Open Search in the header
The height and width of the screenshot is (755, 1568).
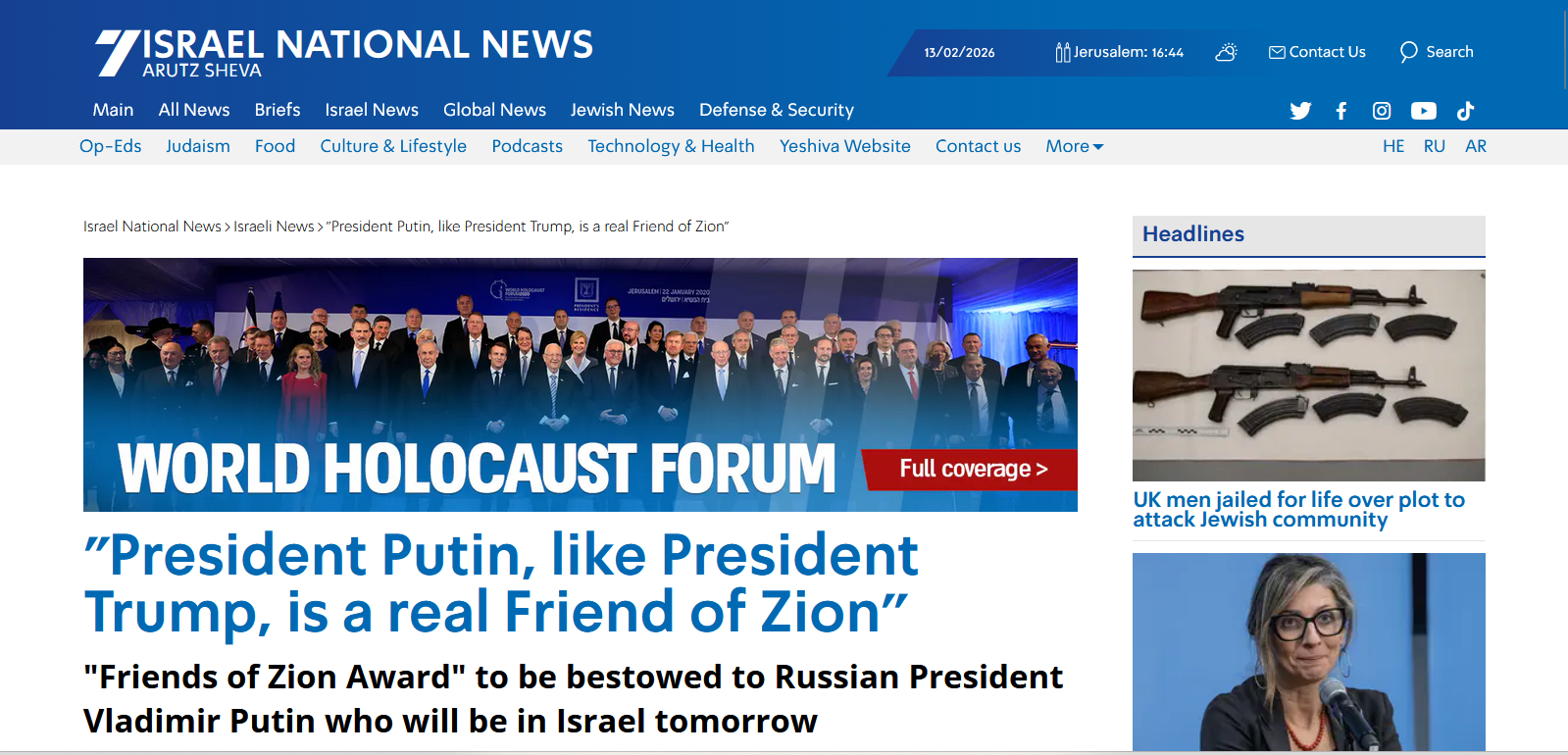[1437, 52]
